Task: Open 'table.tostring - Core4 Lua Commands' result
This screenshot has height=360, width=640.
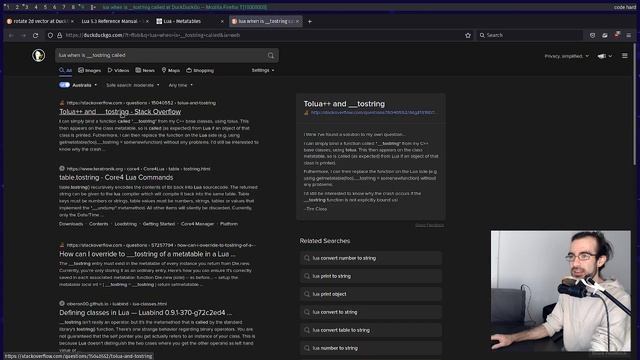Action: (x=116, y=178)
